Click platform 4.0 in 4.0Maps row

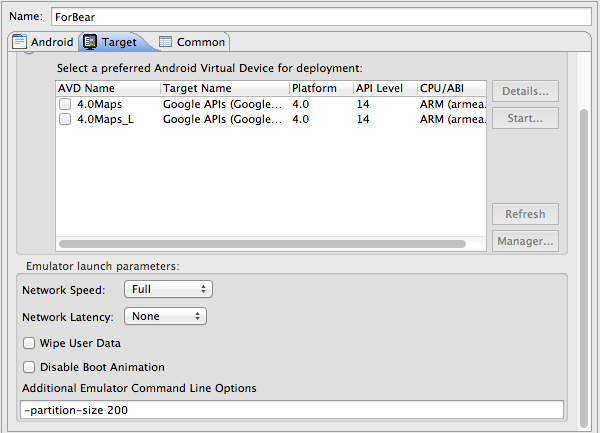pyautogui.click(x=300, y=104)
